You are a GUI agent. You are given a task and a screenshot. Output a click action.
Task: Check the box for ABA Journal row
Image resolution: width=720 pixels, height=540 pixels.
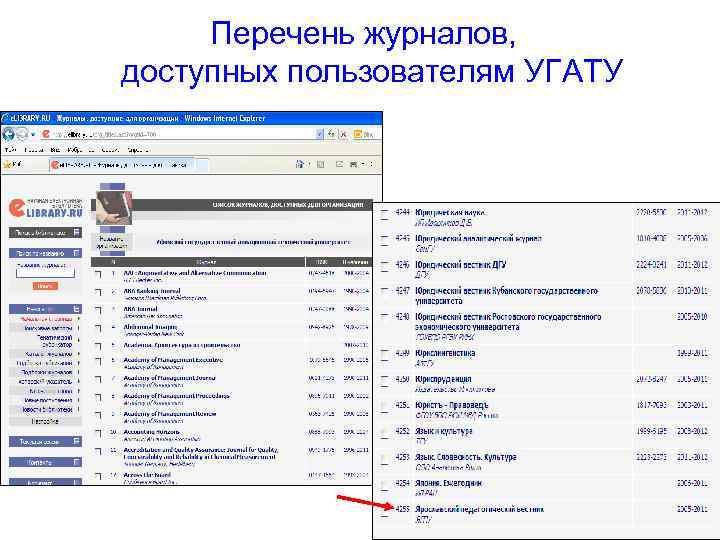point(98,310)
